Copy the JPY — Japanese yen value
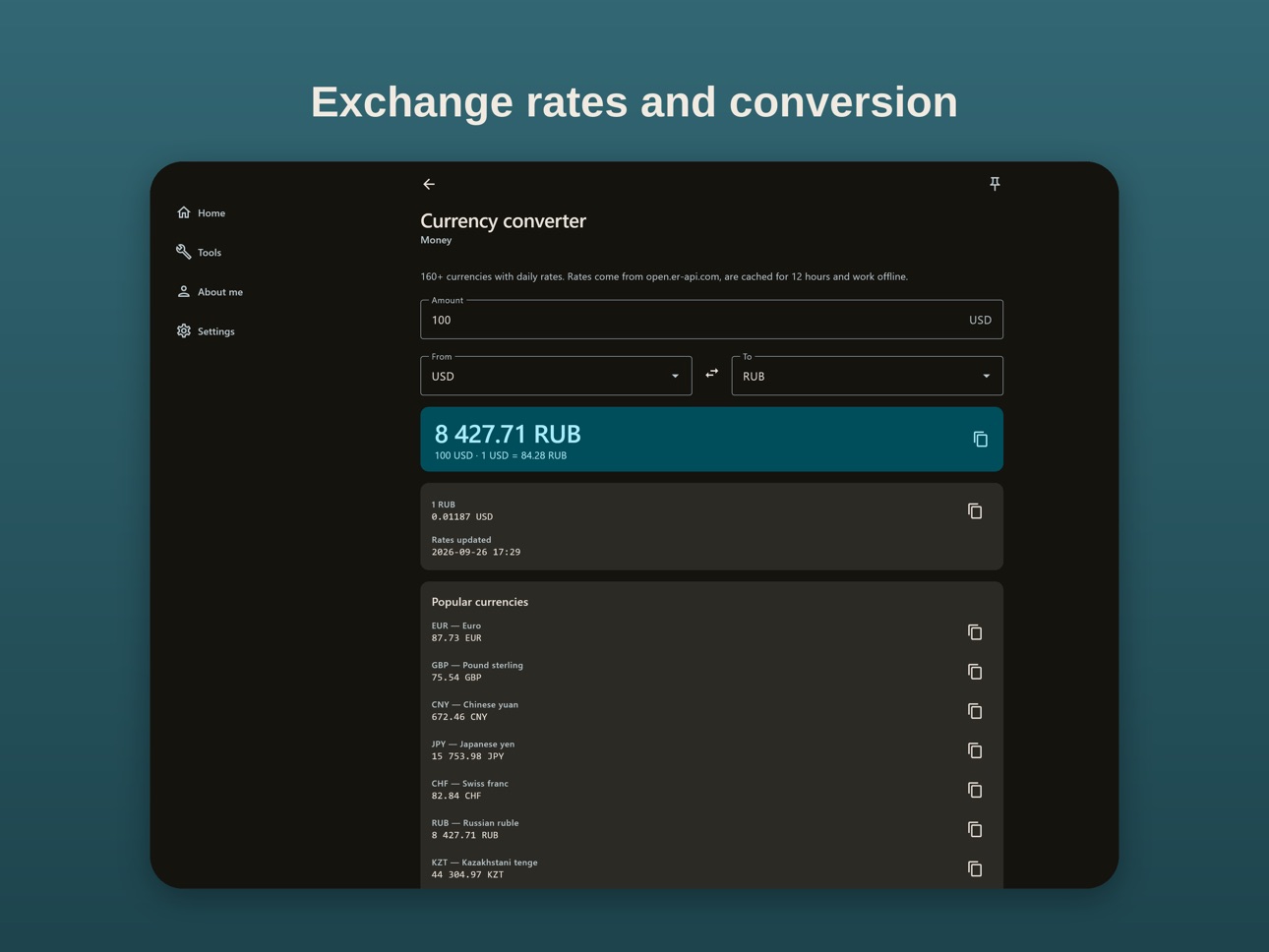The height and width of the screenshot is (952, 1269). click(x=975, y=750)
